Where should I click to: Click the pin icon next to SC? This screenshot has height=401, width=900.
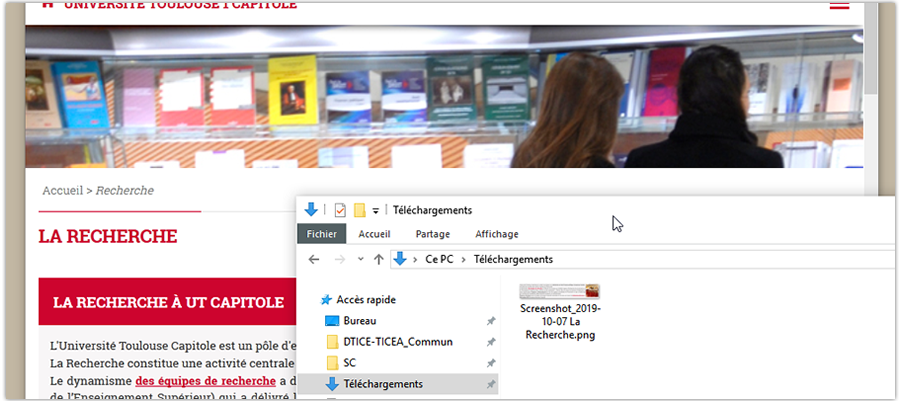pyautogui.click(x=491, y=364)
